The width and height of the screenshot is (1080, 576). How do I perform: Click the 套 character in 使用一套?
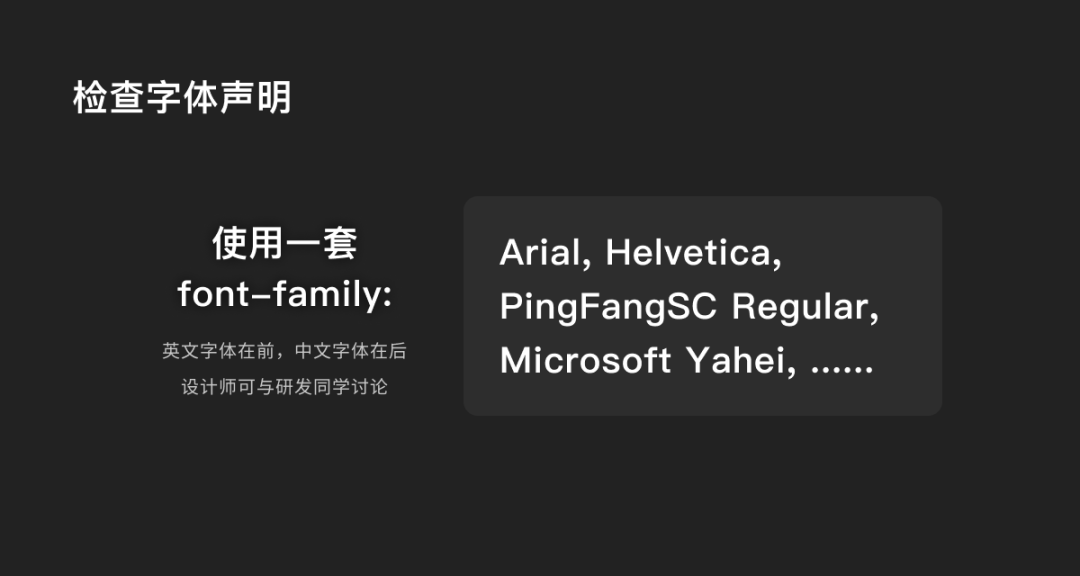[x=340, y=243]
